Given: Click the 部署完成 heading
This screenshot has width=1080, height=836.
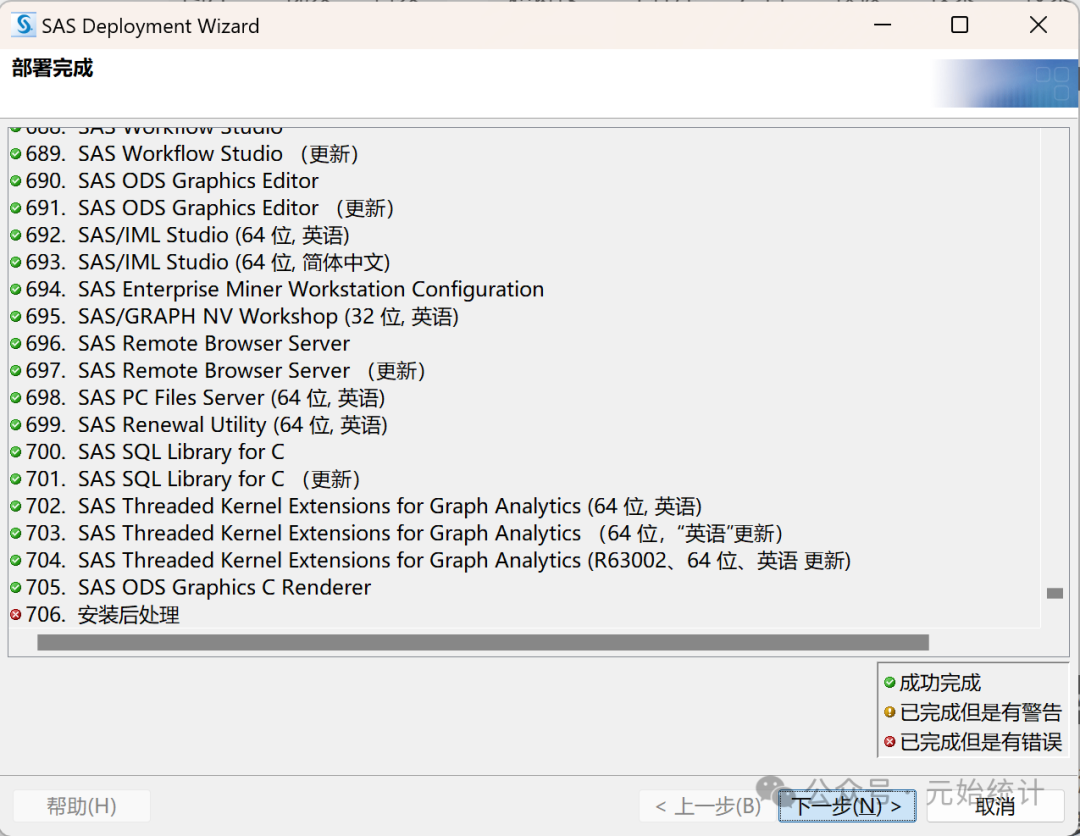Looking at the screenshot, I should tap(52, 68).
